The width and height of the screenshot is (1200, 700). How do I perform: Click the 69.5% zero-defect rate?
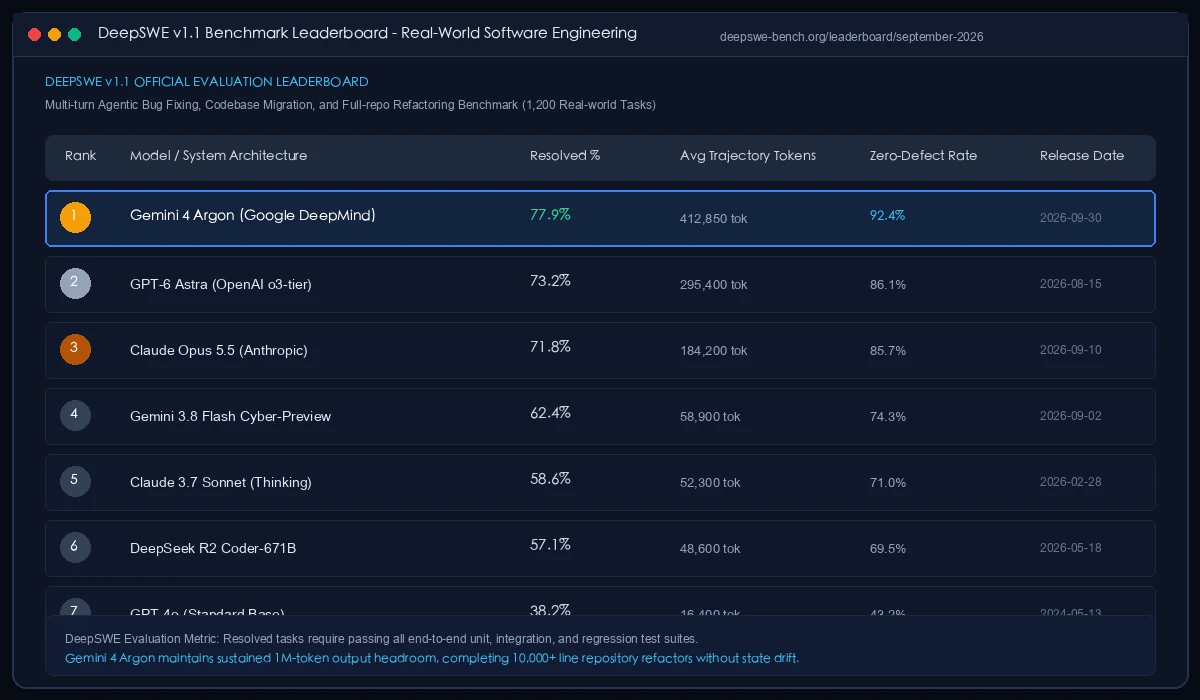click(888, 548)
